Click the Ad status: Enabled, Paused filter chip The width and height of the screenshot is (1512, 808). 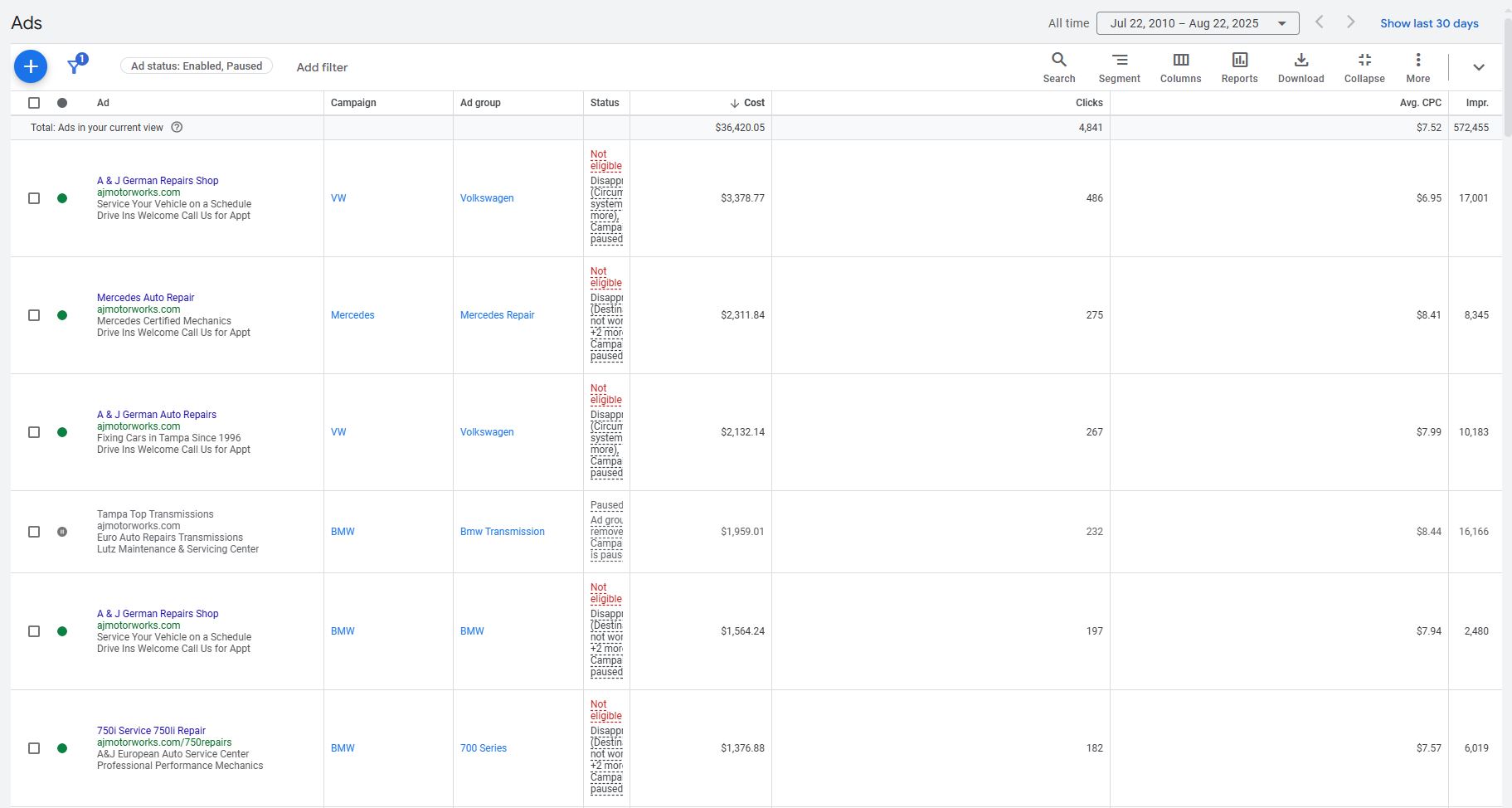tap(197, 66)
